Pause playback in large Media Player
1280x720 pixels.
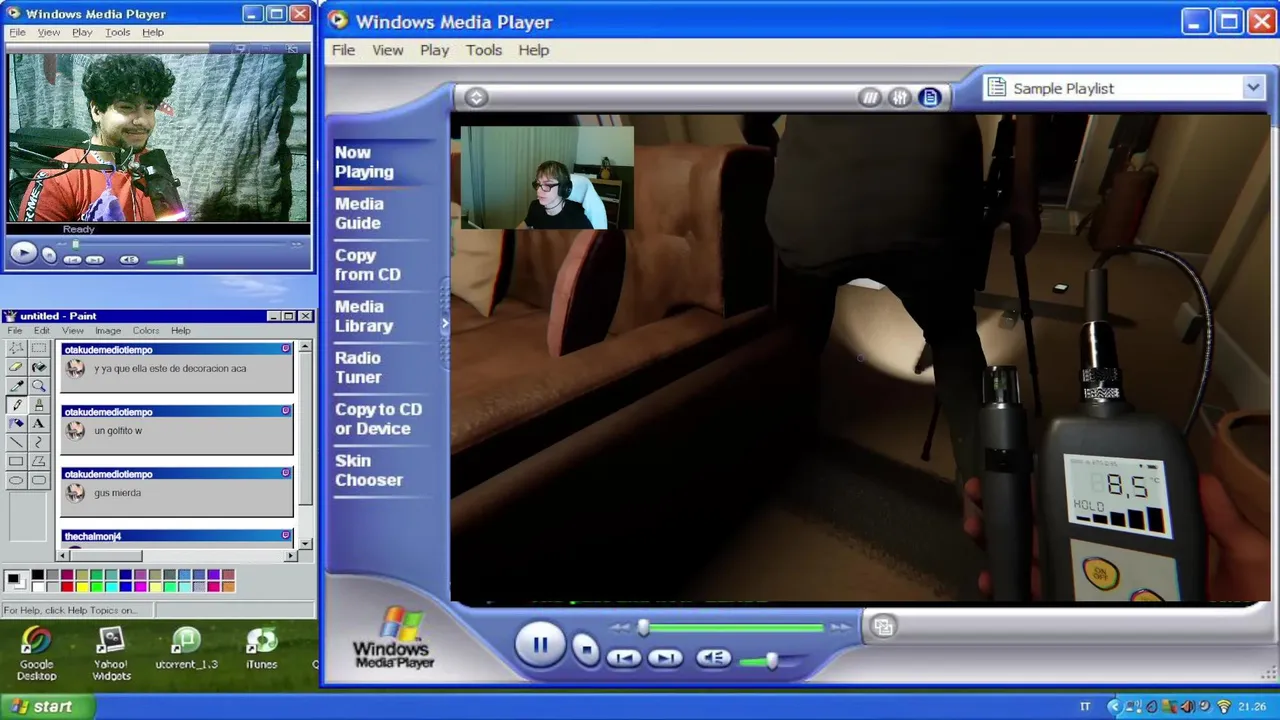point(540,645)
